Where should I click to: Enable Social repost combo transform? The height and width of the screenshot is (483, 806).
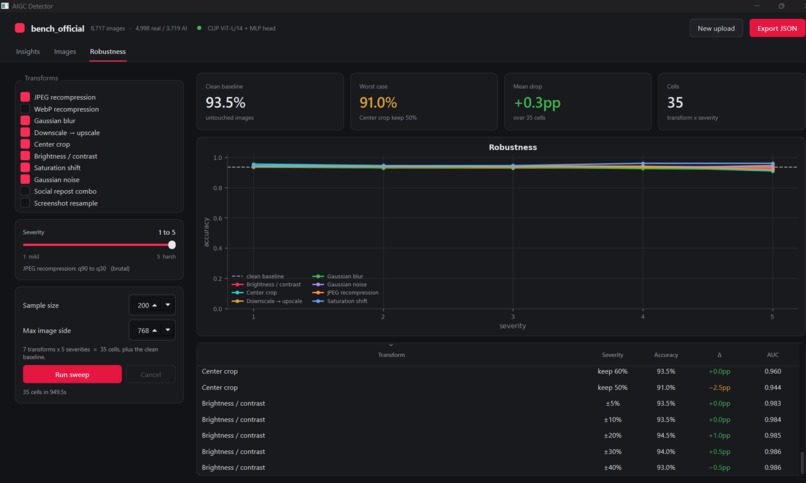point(25,191)
